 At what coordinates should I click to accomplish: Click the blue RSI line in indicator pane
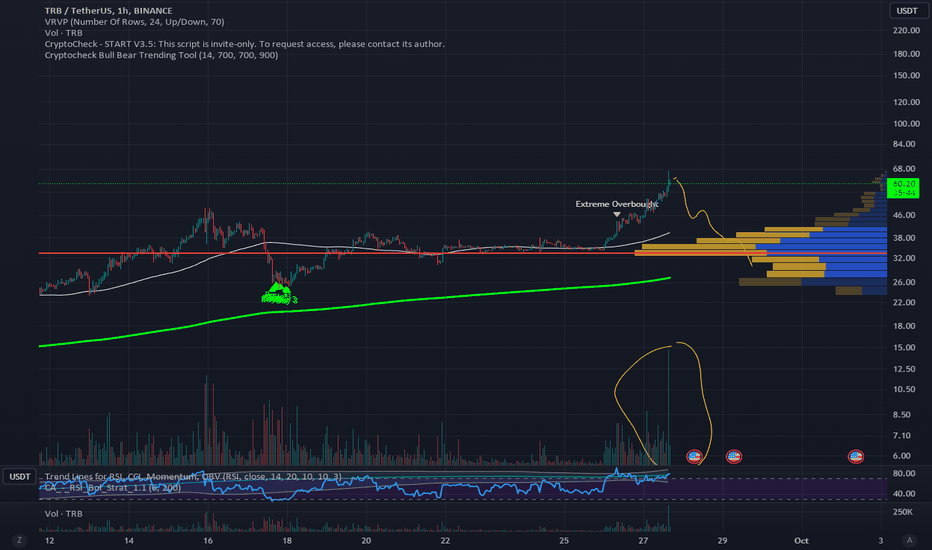tap(357, 485)
